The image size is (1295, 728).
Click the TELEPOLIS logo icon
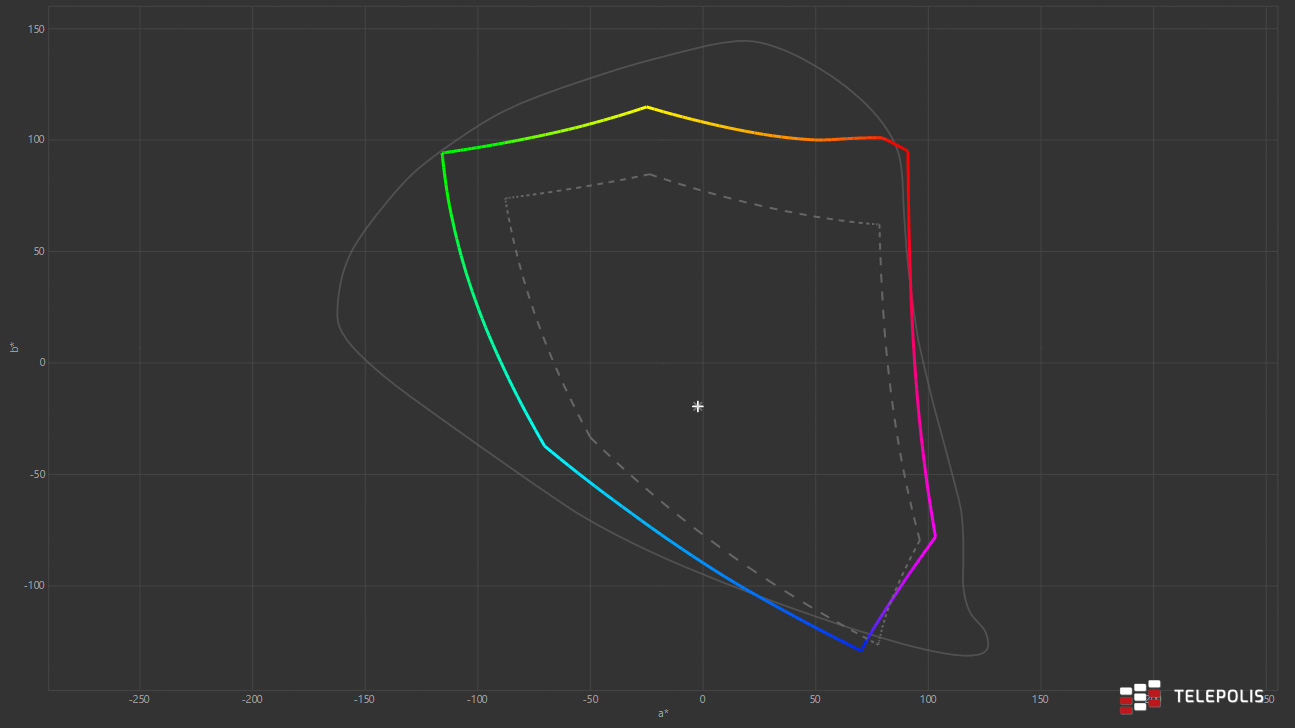(x=1140, y=697)
